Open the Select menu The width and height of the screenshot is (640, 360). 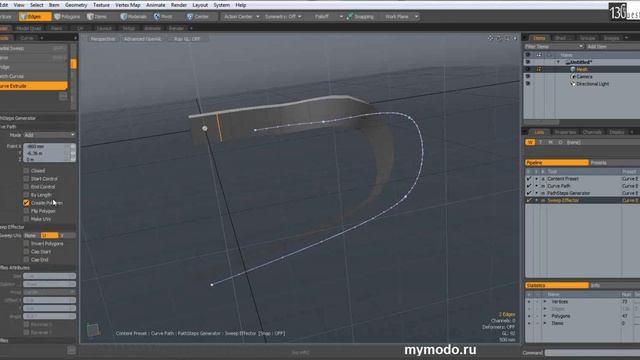(x=36, y=5)
